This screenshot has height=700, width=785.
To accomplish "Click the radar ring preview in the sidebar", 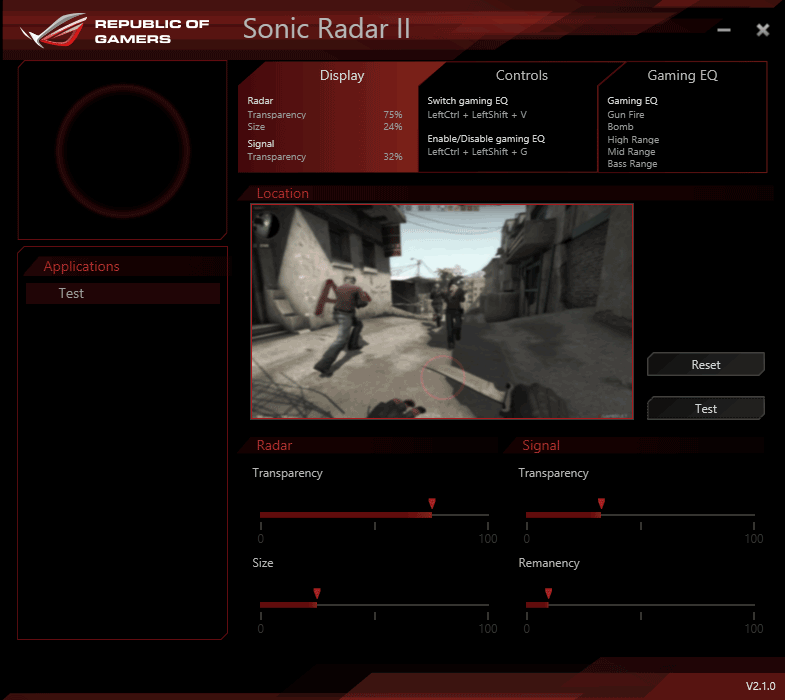I will click(x=123, y=151).
